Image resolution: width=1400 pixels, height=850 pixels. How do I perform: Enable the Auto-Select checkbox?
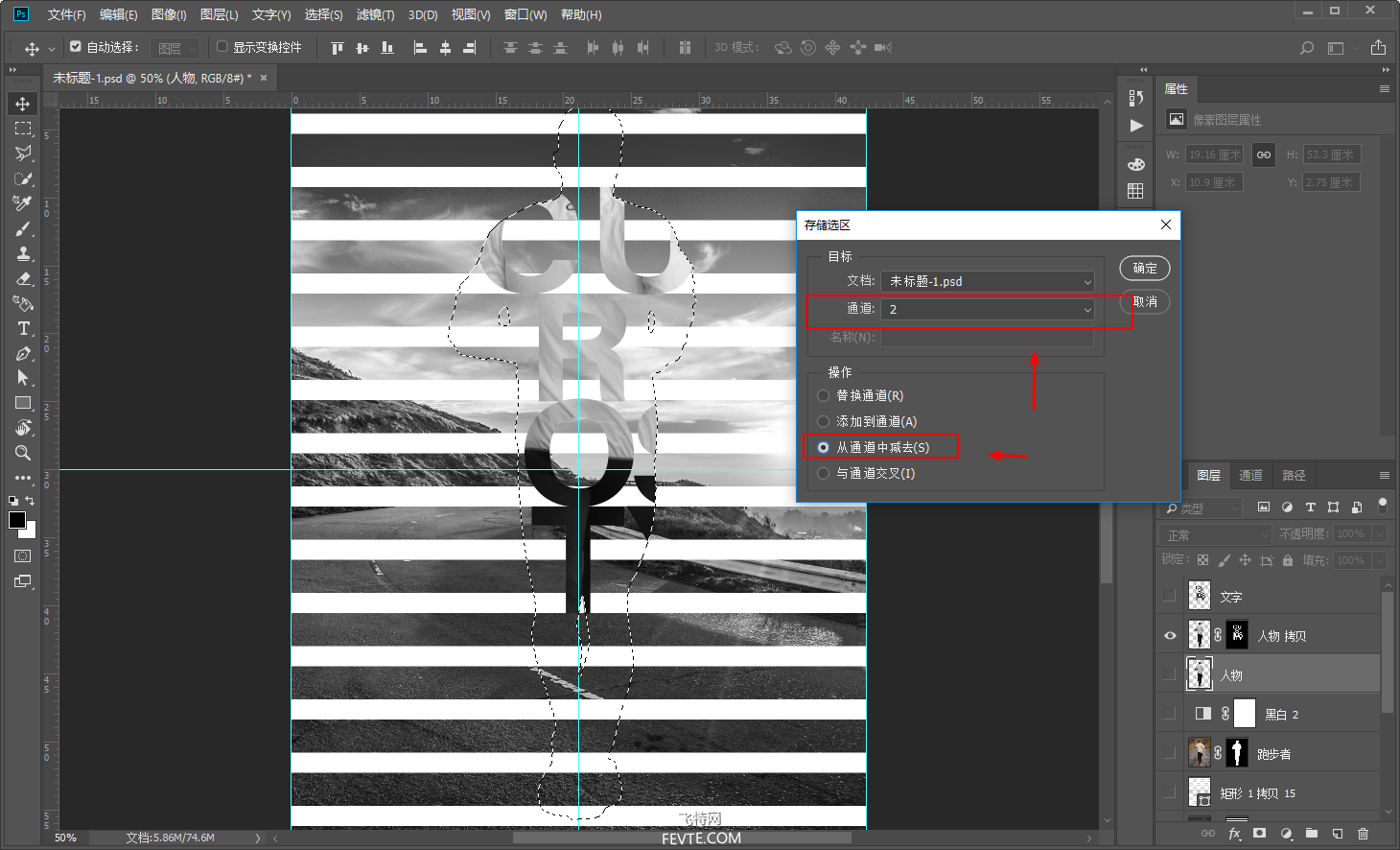[x=76, y=46]
